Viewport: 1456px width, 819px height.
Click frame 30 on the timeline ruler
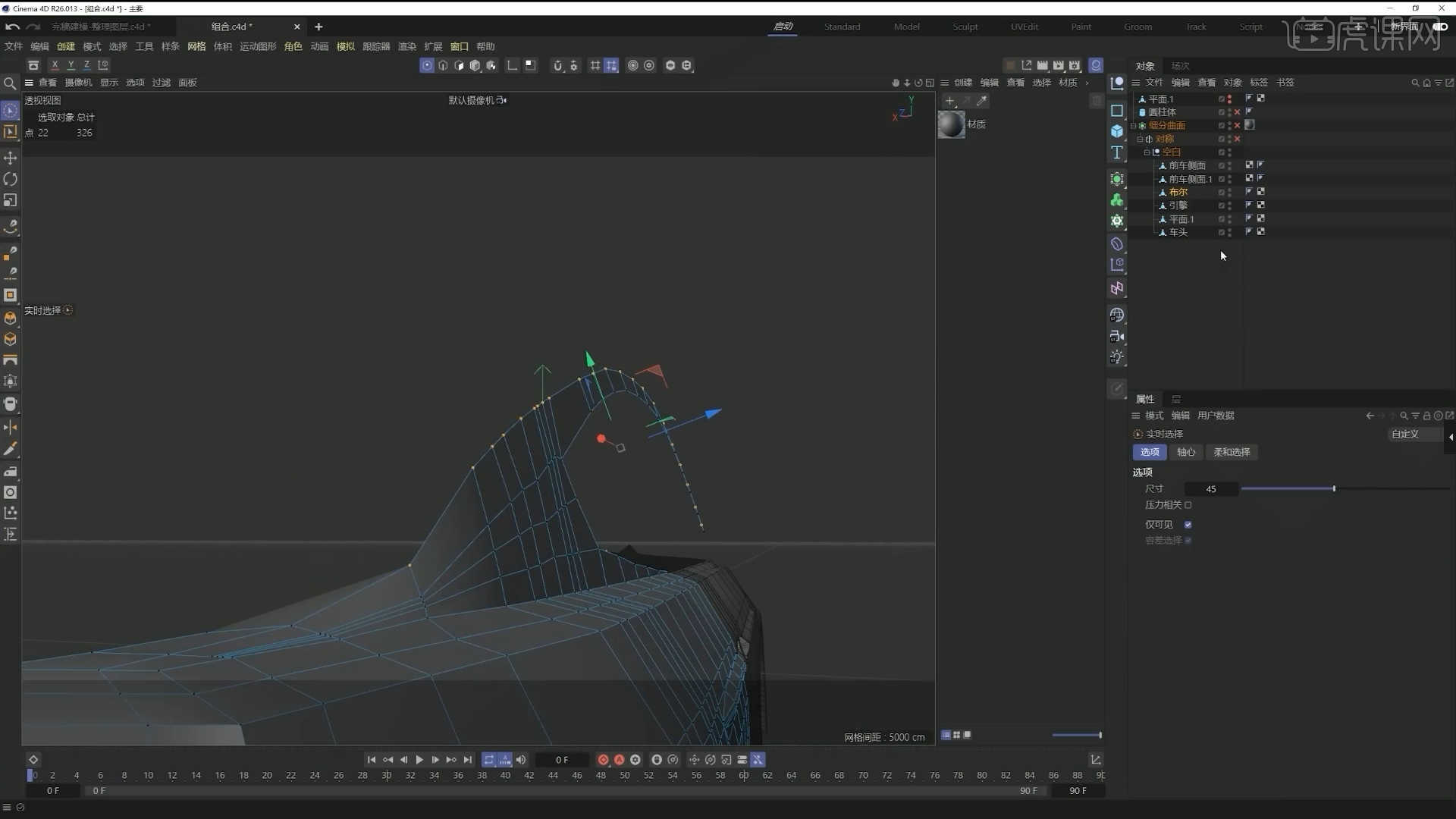coord(386,776)
